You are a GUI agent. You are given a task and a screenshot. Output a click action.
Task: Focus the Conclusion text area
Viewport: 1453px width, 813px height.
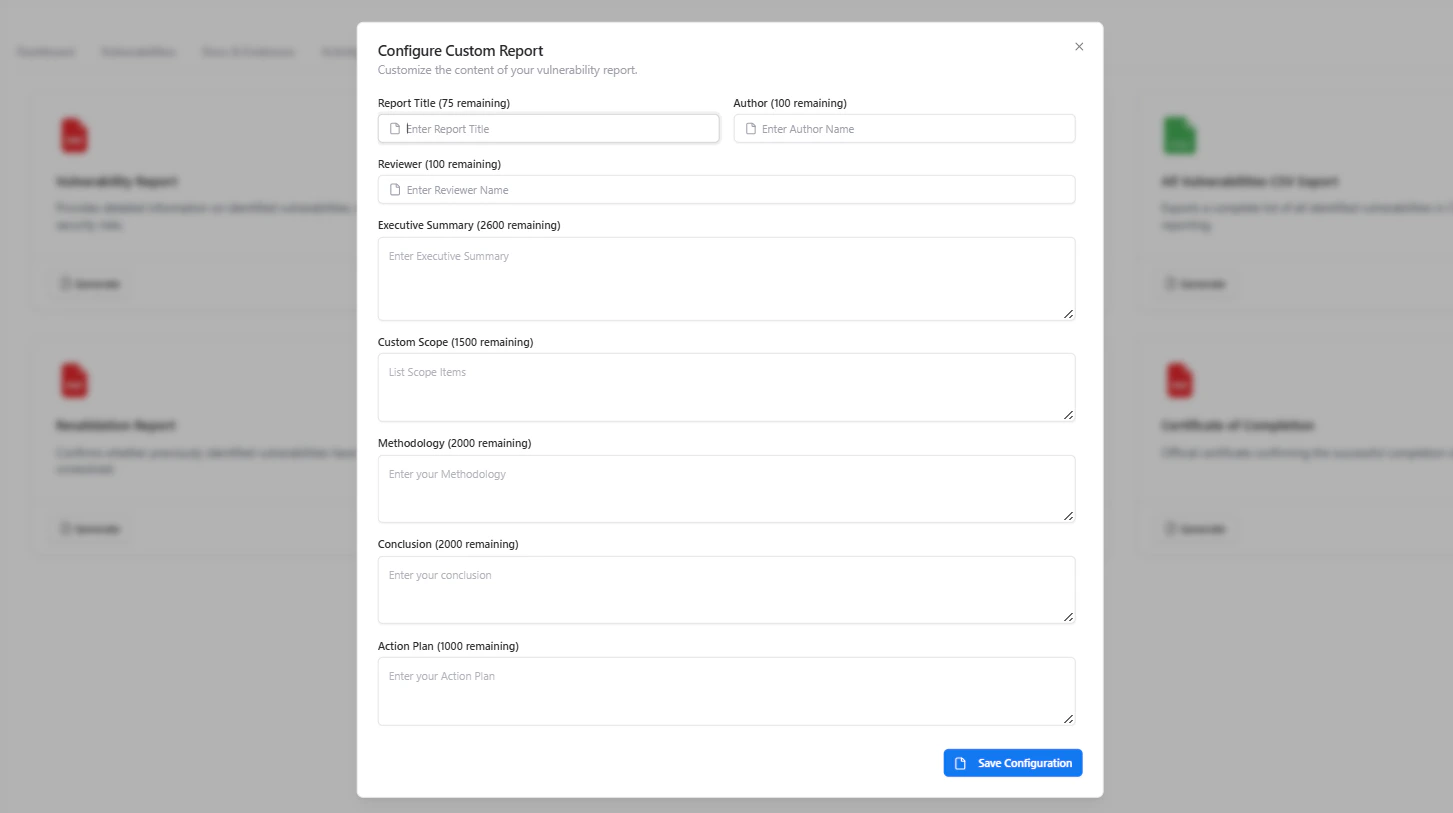pyautogui.click(x=726, y=590)
